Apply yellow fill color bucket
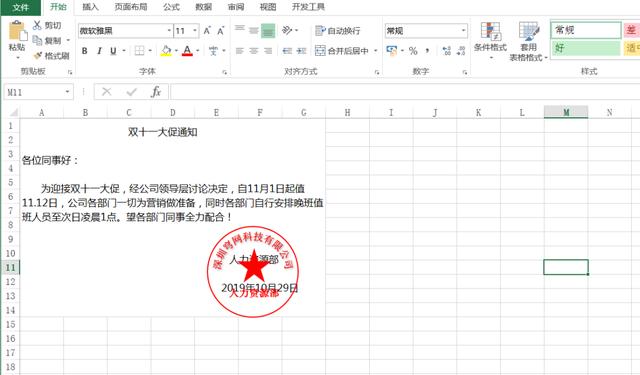640x375 pixels. (166, 51)
